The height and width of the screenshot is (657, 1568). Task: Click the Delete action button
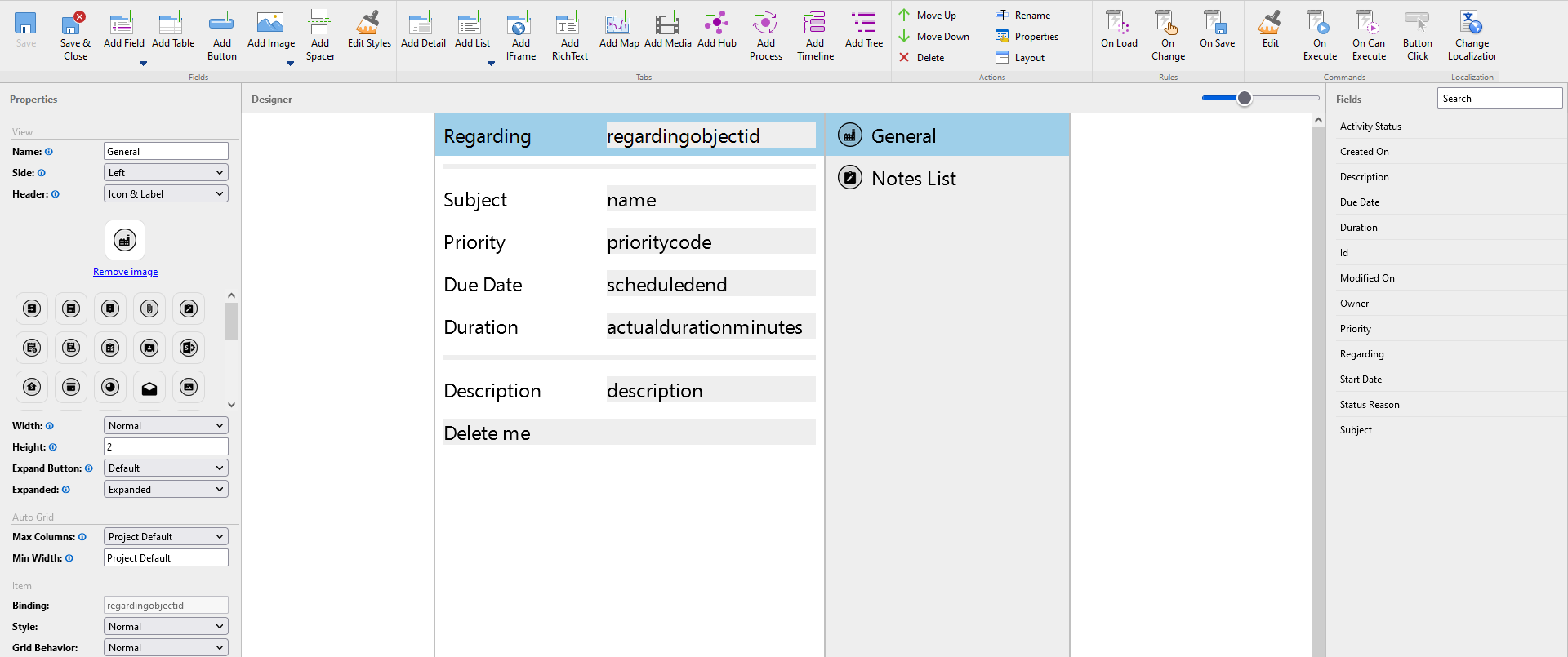coord(922,58)
